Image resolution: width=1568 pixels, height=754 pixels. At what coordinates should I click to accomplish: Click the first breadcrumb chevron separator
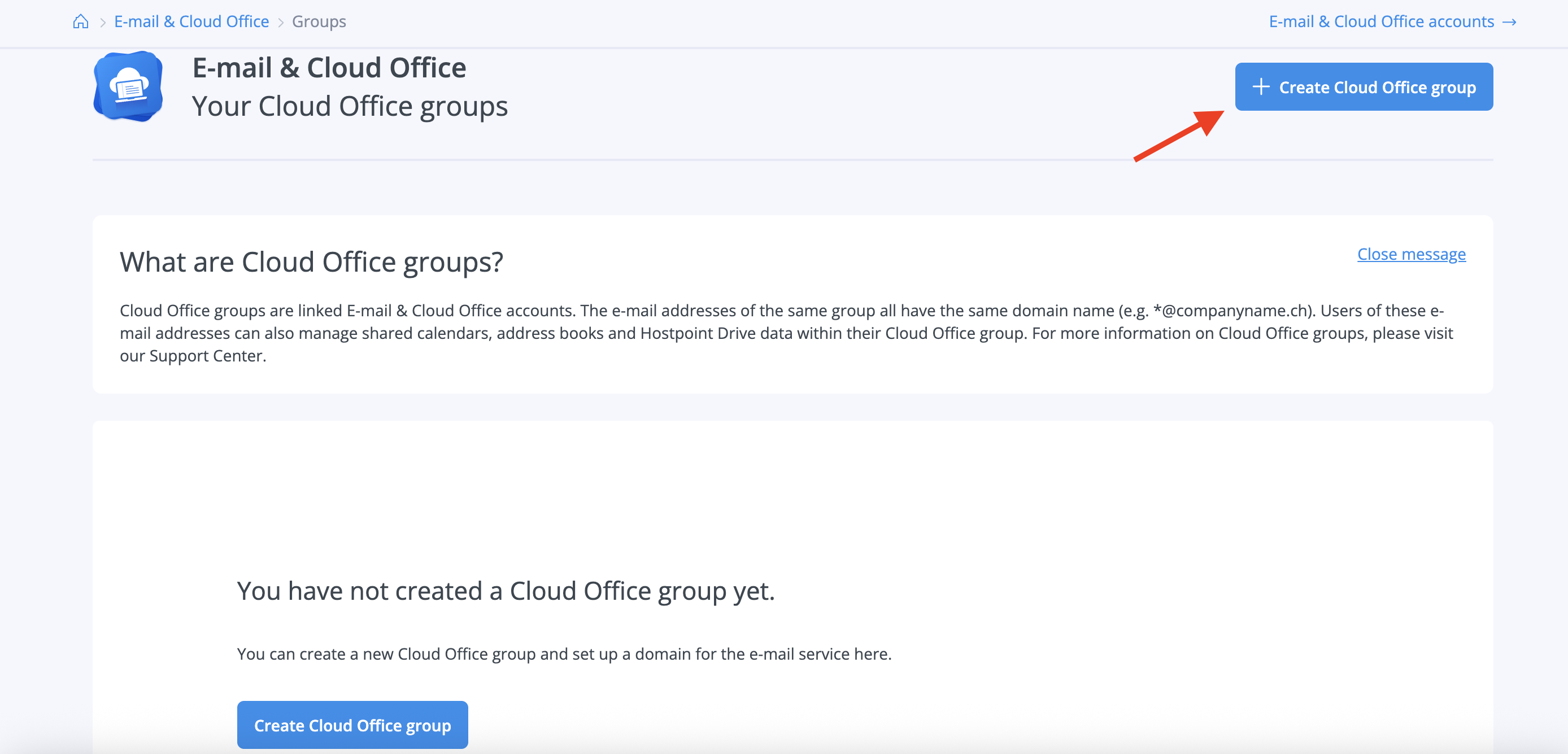coord(102,23)
